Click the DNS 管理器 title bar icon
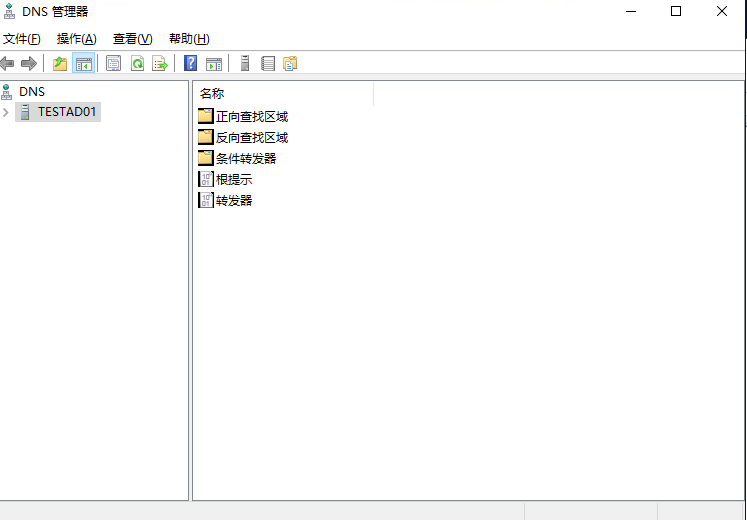Image resolution: width=747 pixels, height=520 pixels. click(x=9, y=11)
